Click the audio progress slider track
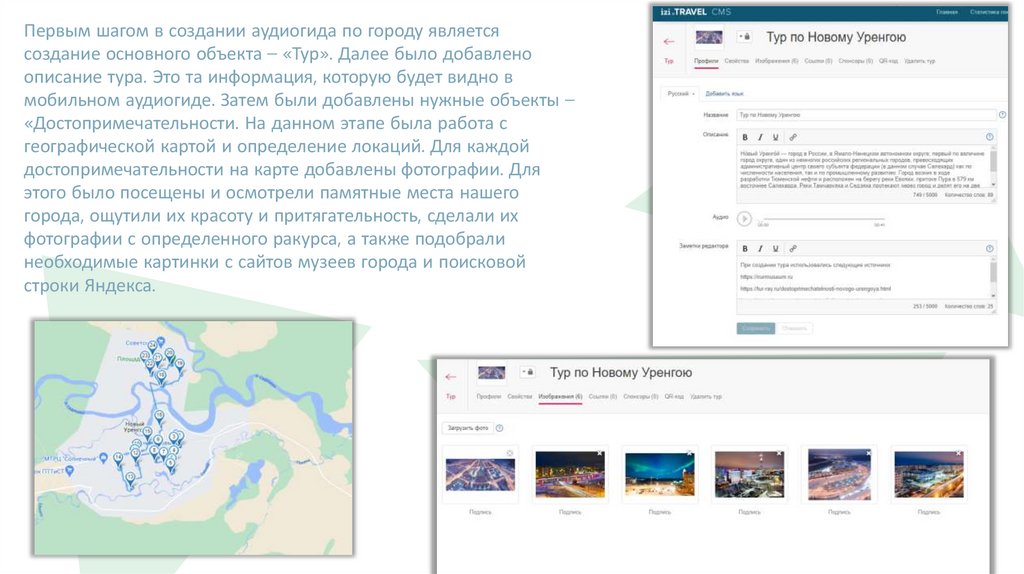The height and width of the screenshot is (574, 1024). (x=824, y=219)
